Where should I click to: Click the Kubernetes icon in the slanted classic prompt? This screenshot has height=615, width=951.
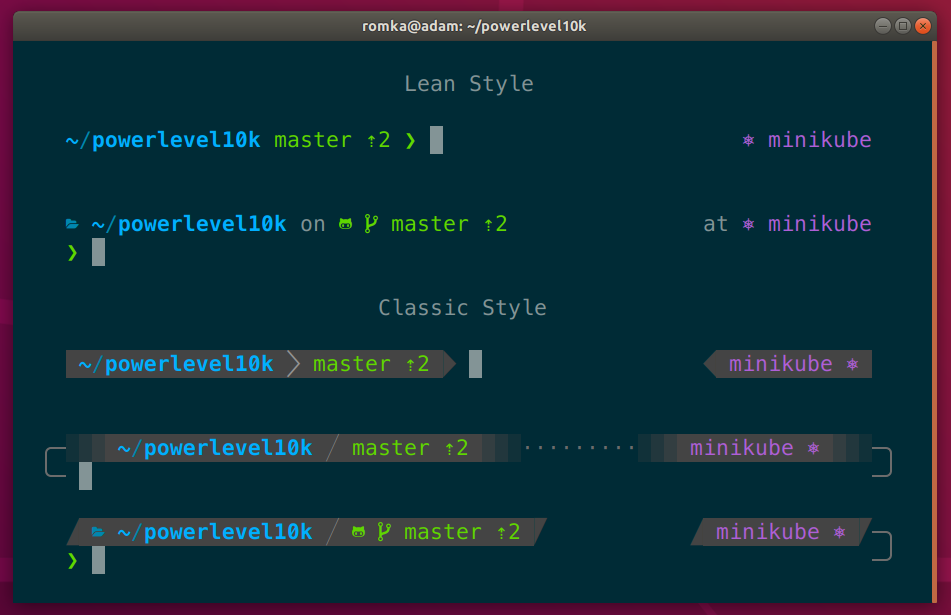pyautogui.click(x=840, y=532)
